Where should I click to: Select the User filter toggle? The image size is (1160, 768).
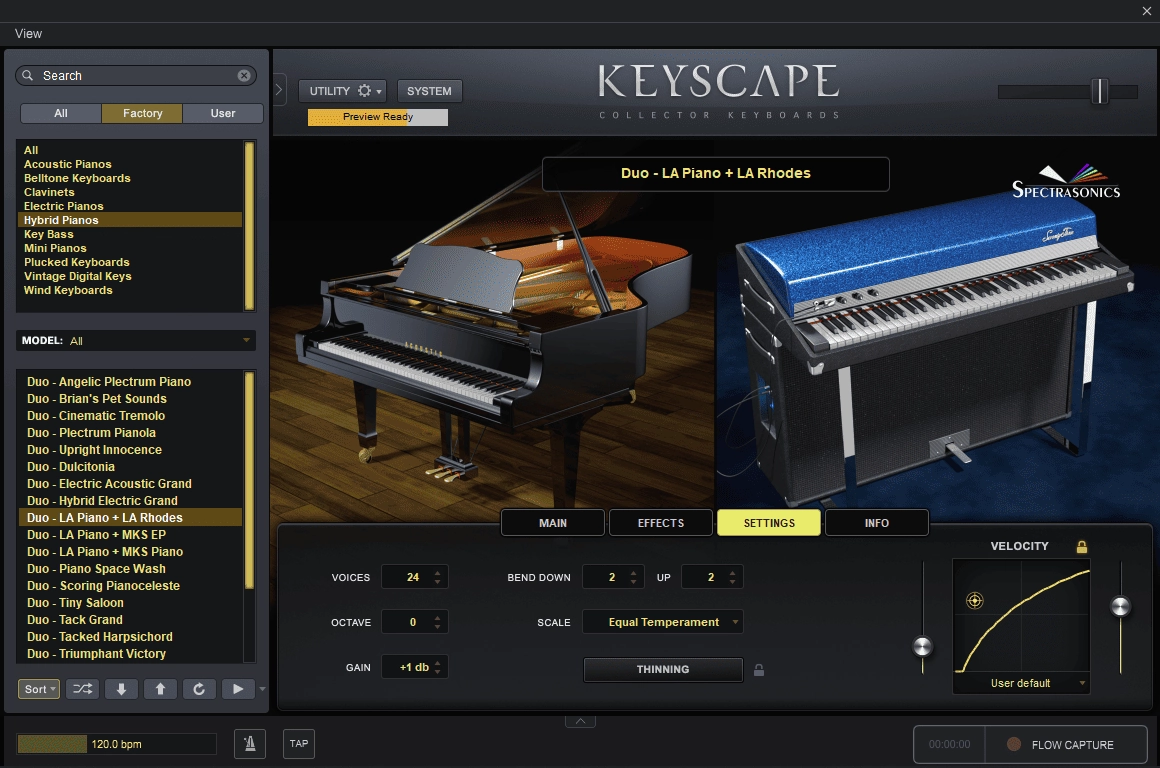pyautogui.click(x=223, y=113)
